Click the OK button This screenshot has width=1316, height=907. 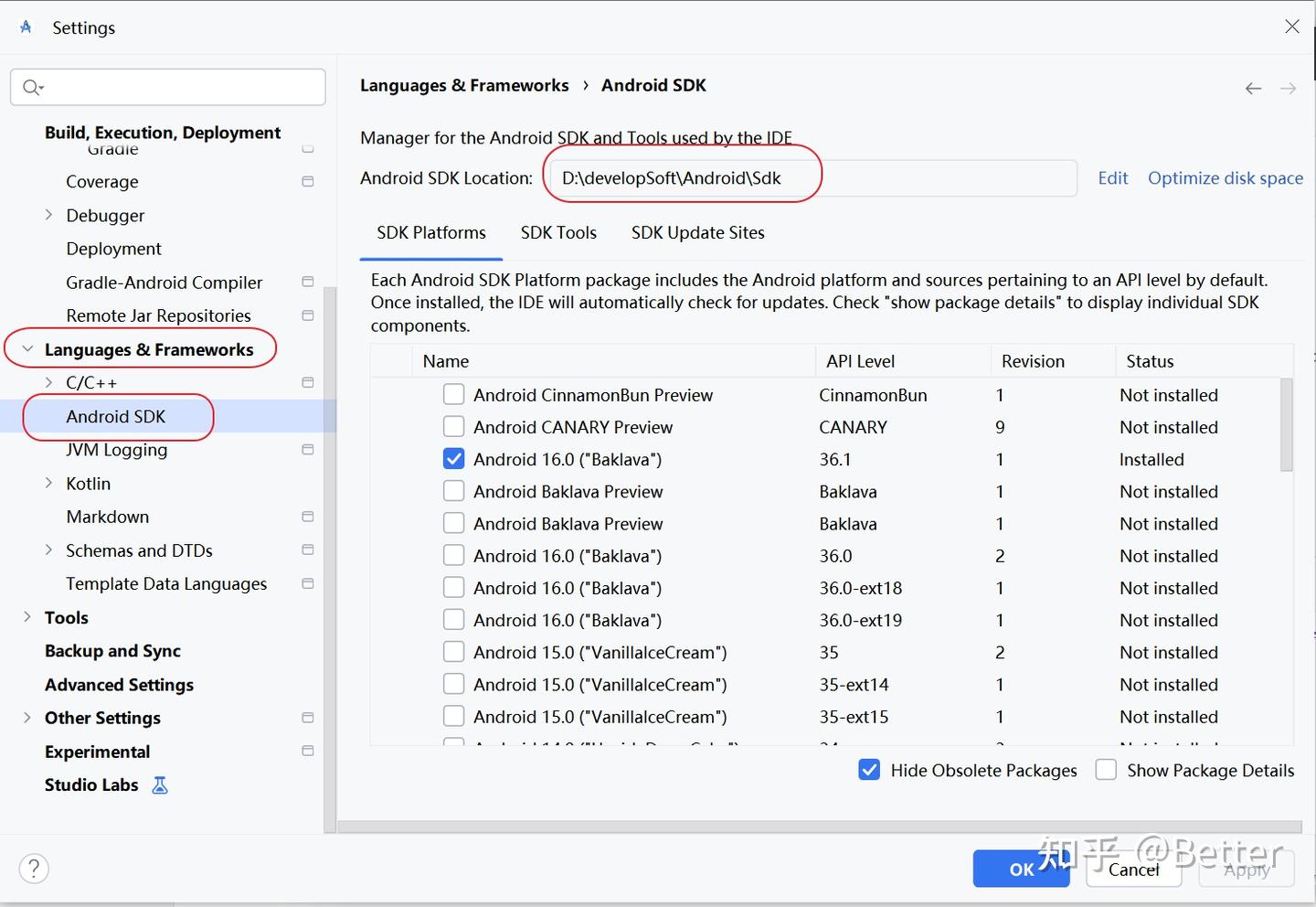[1022, 870]
